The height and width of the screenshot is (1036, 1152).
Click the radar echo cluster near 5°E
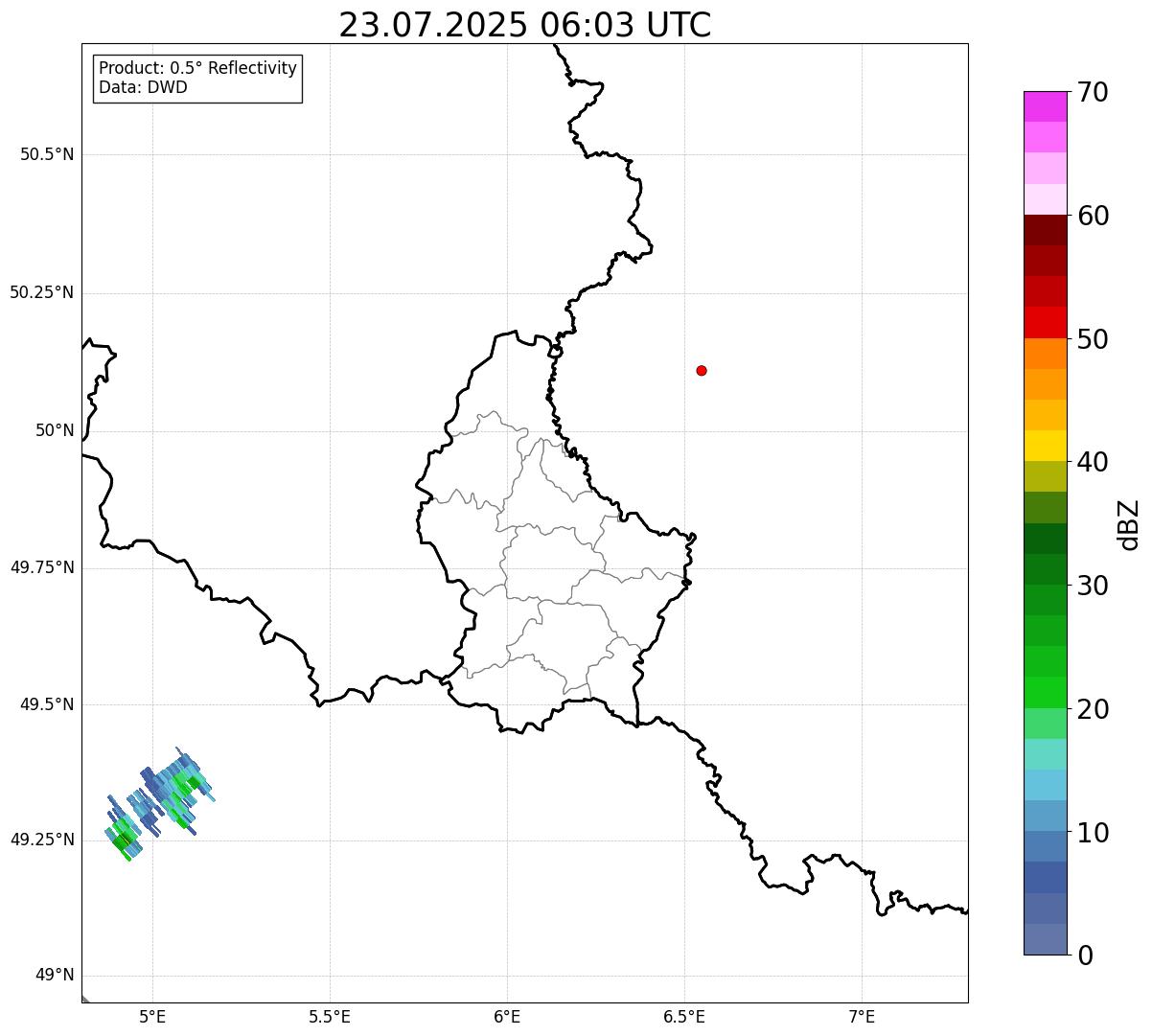(159, 803)
